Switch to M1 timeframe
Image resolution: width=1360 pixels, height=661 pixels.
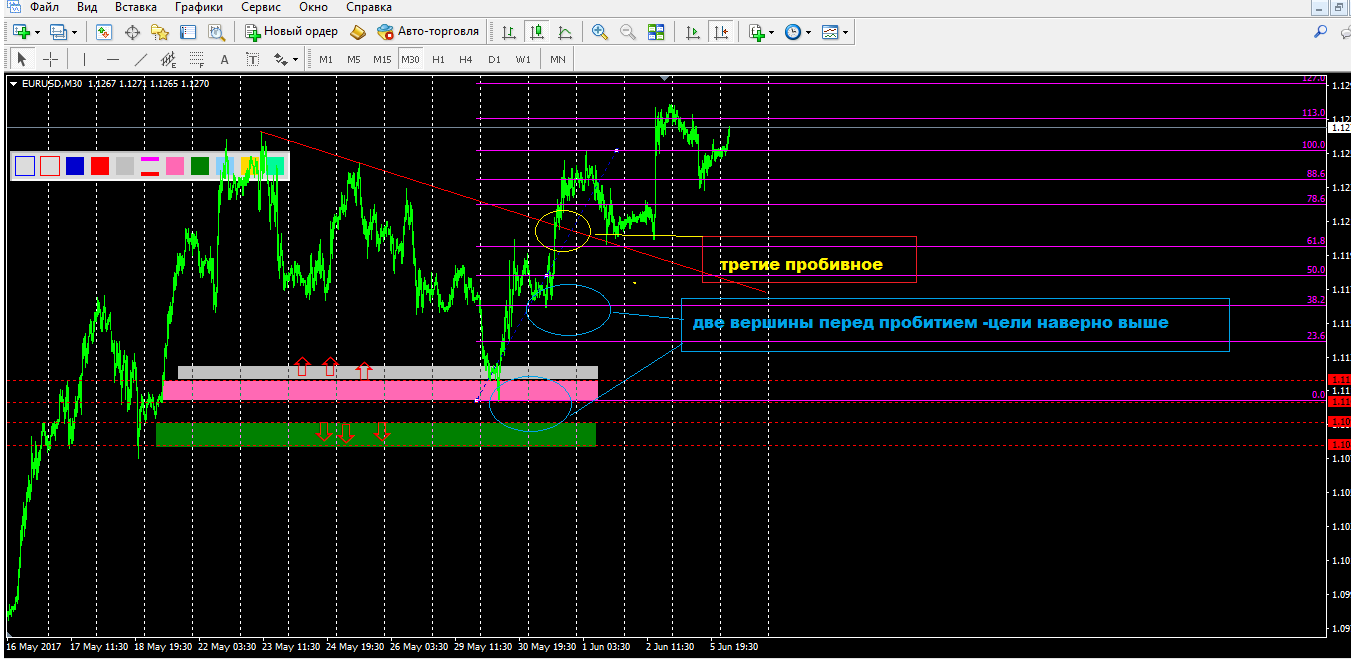pos(326,59)
